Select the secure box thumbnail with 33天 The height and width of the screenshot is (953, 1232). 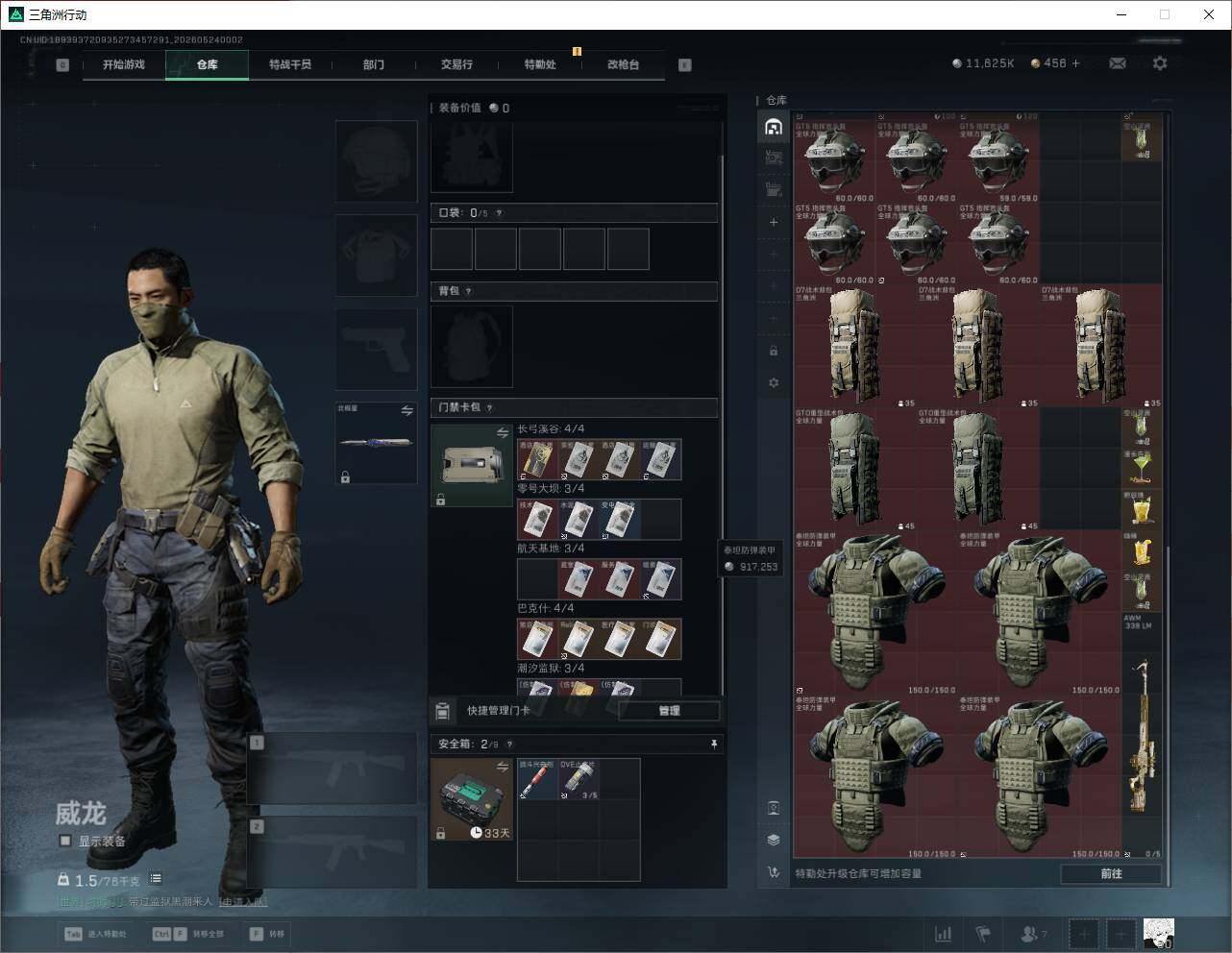coord(472,799)
